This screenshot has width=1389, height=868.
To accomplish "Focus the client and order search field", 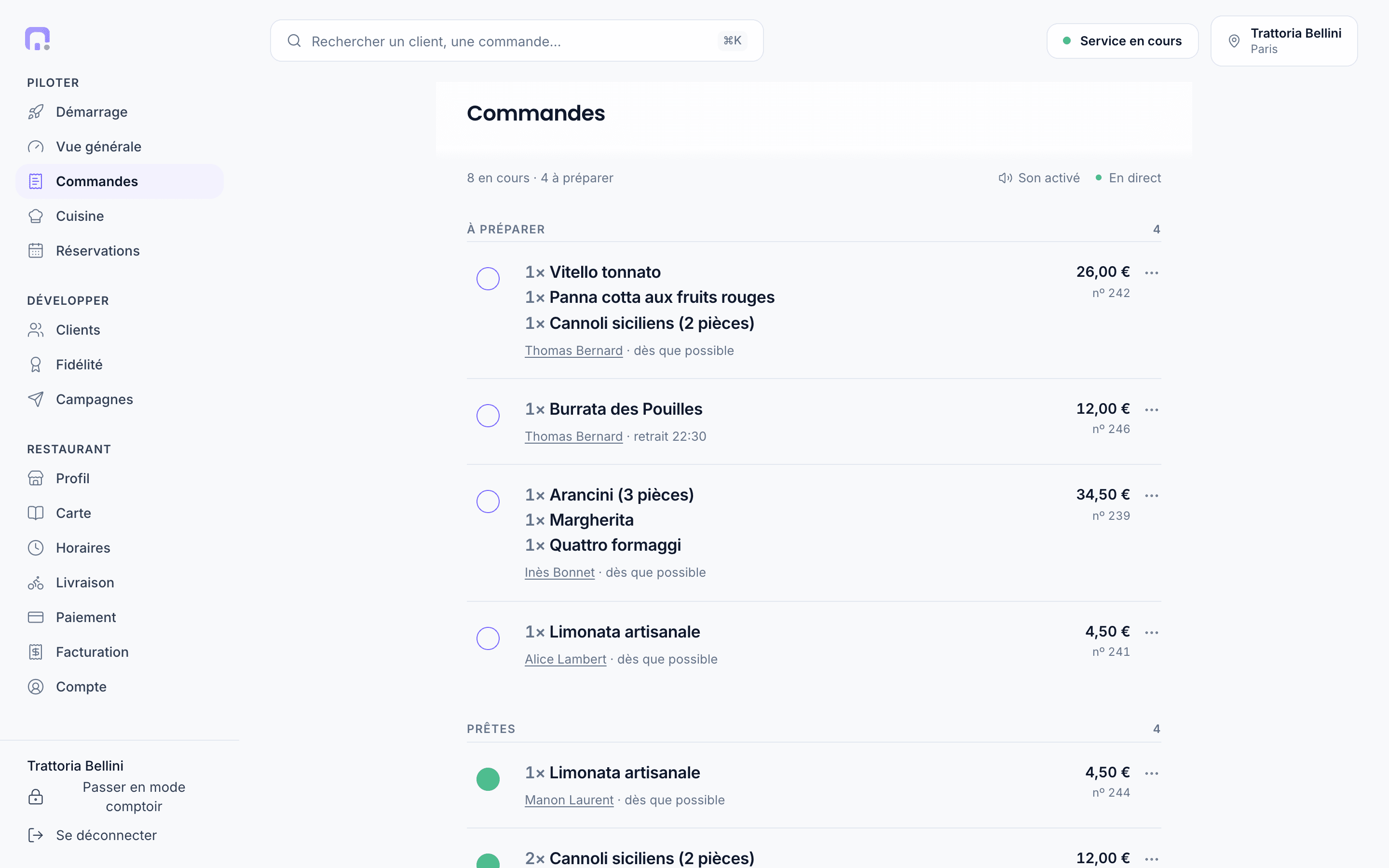I will point(517,41).
